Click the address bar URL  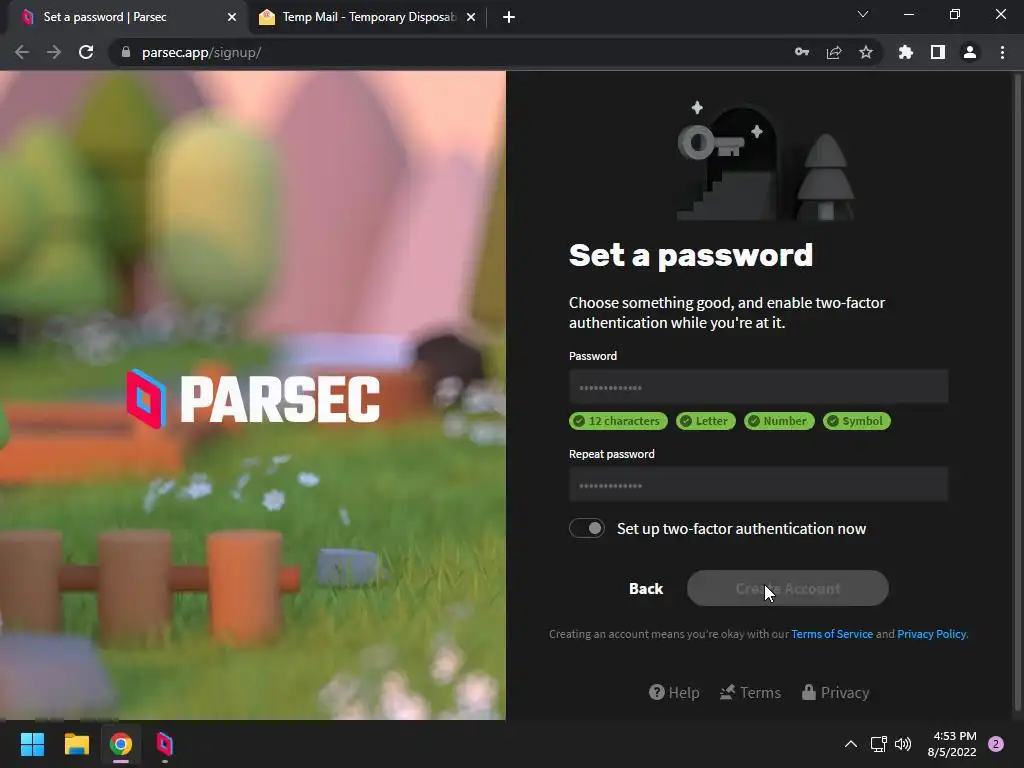click(202, 52)
